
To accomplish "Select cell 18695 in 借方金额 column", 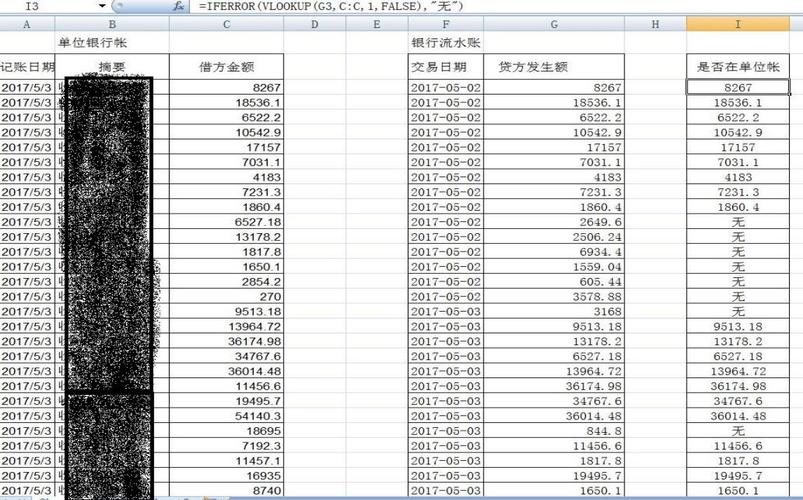I will (x=226, y=430).
